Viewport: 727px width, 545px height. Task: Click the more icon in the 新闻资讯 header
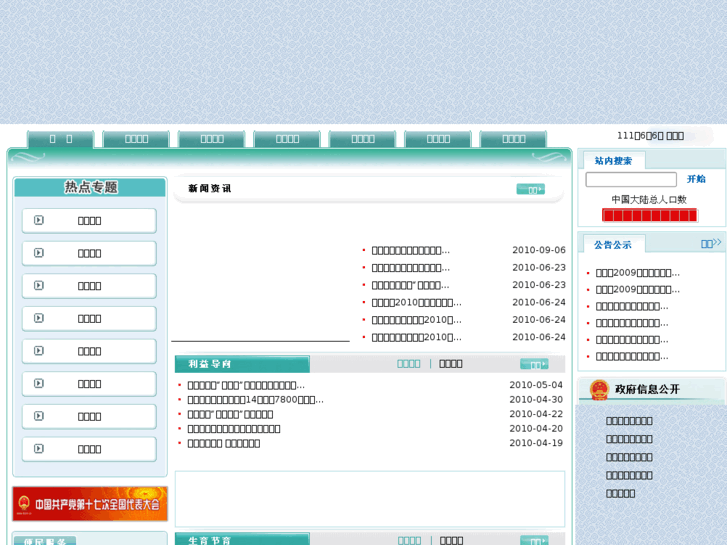530,189
